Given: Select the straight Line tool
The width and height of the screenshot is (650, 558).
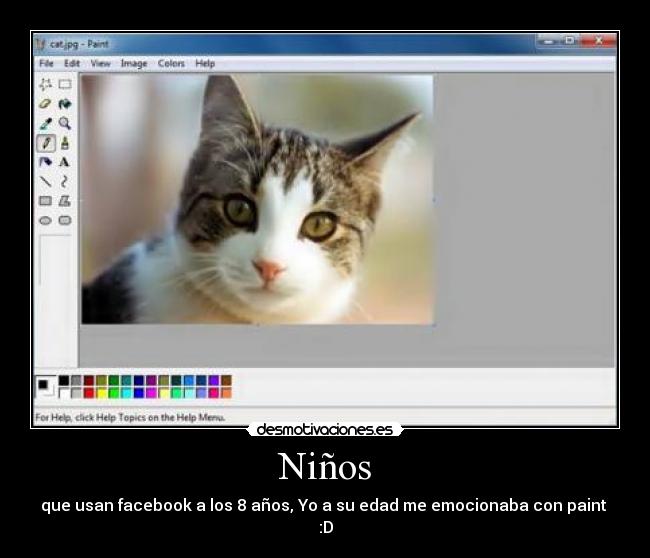Looking at the screenshot, I should click(45, 181).
